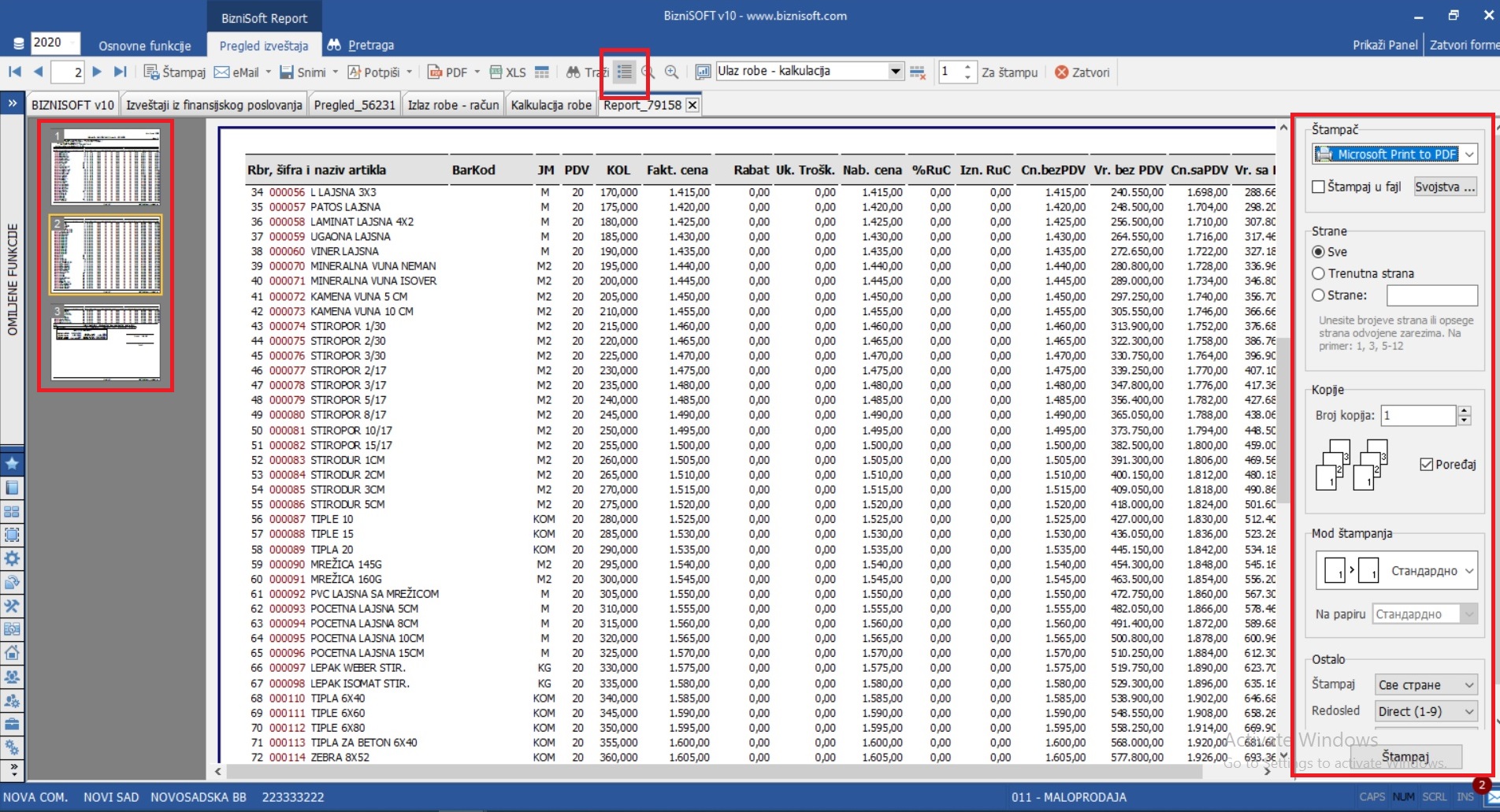Open the report type dropdown 'Ulaz robe - kalkulacija'
1500x812 pixels.
point(895,71)
